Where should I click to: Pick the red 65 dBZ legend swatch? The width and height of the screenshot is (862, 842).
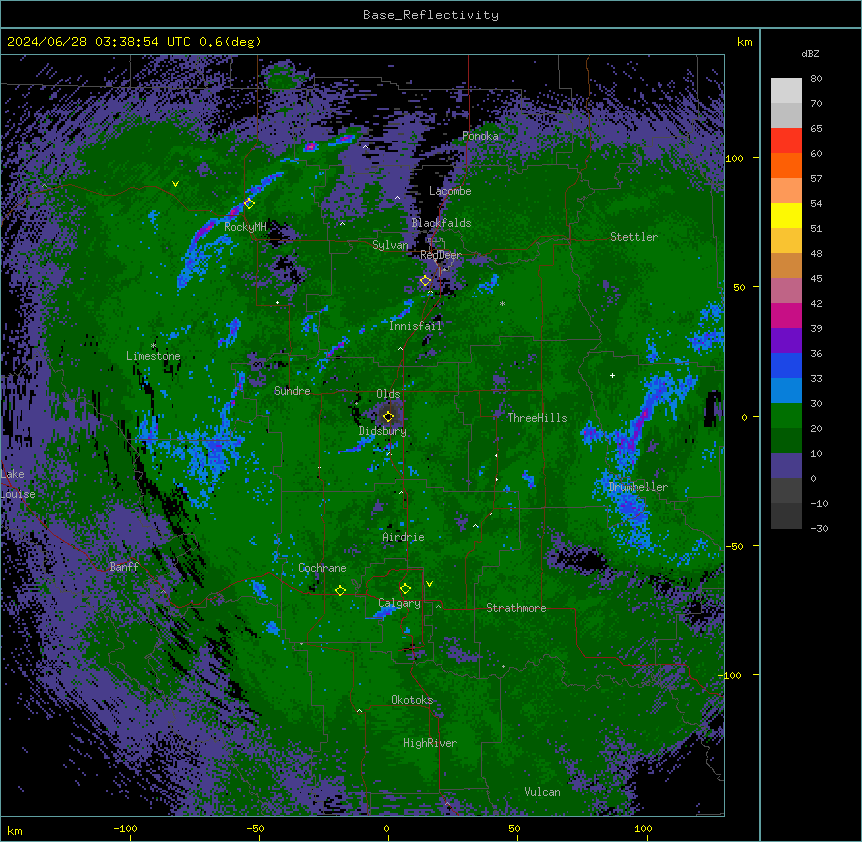786,141
